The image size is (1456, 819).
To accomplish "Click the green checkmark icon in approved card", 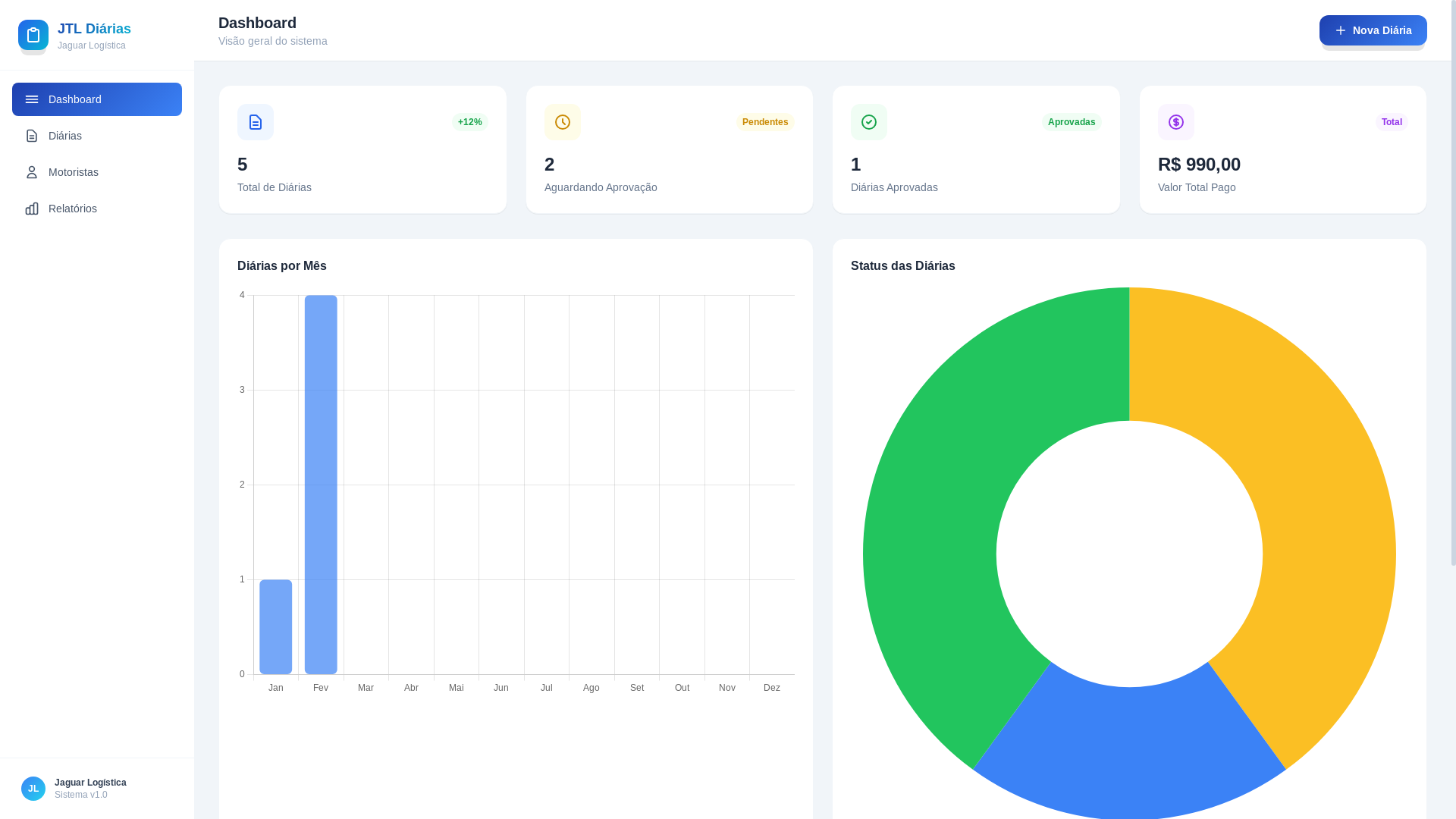I will [869, 122].
